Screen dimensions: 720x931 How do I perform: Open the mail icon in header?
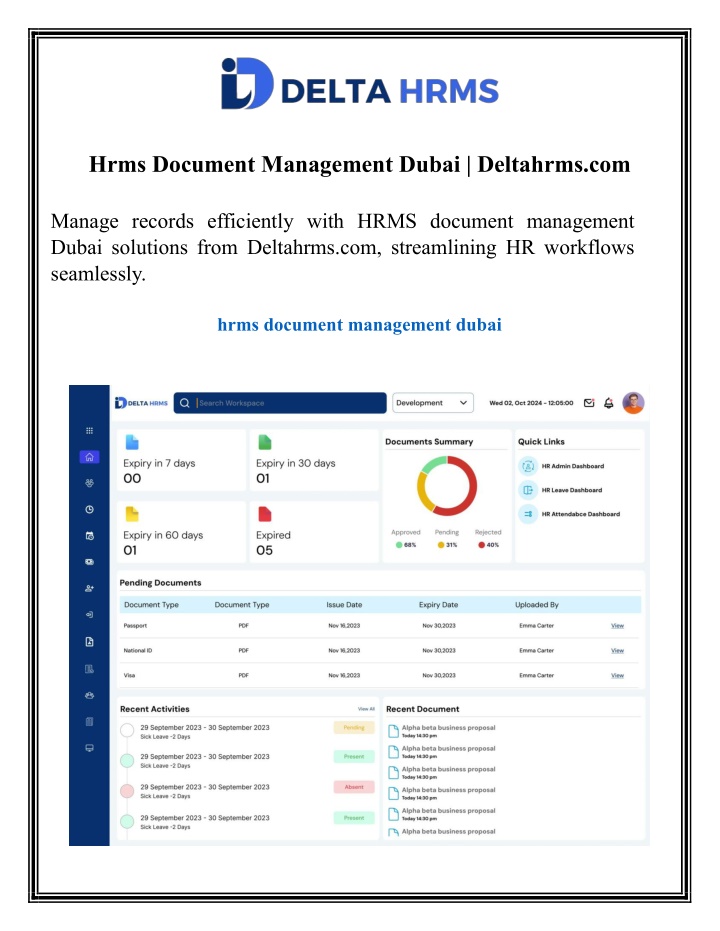point(589,403)
